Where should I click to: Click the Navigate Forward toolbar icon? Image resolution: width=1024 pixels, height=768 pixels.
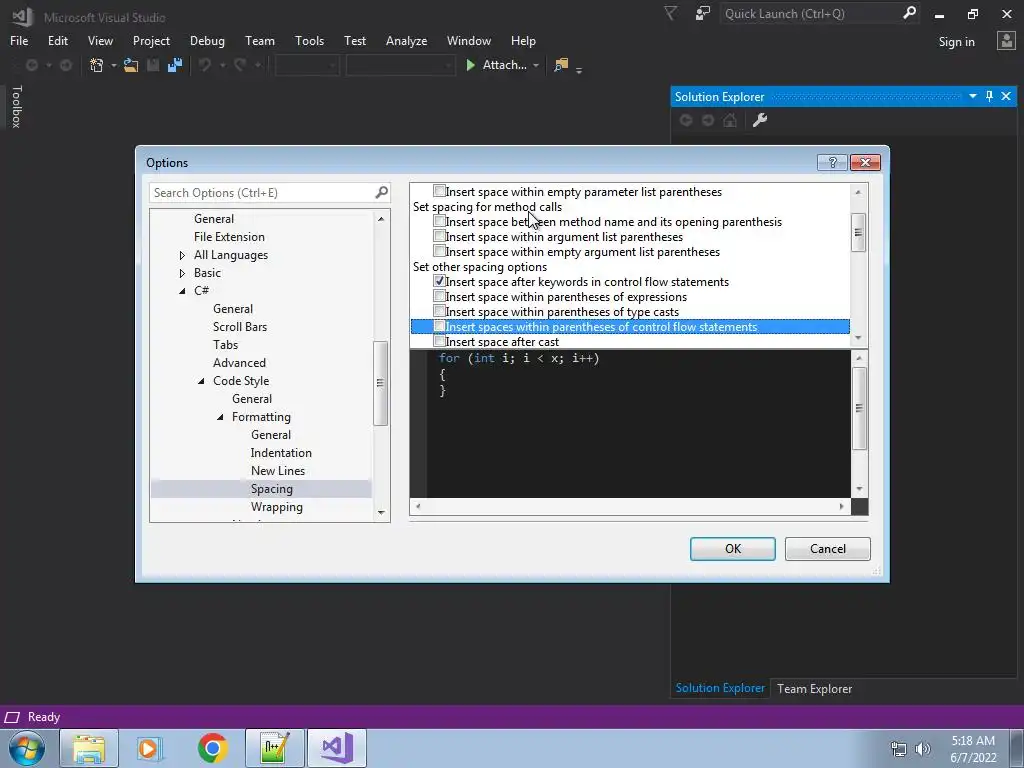(x=66, y=65)
